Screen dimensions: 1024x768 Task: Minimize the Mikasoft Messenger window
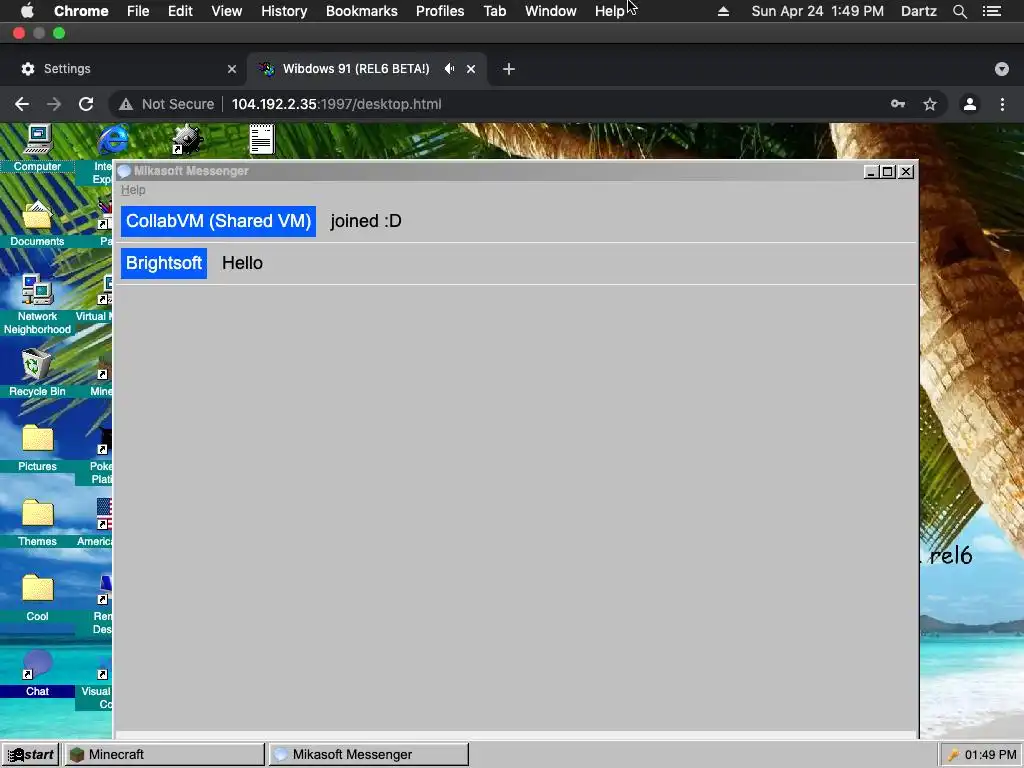(871, 172)
